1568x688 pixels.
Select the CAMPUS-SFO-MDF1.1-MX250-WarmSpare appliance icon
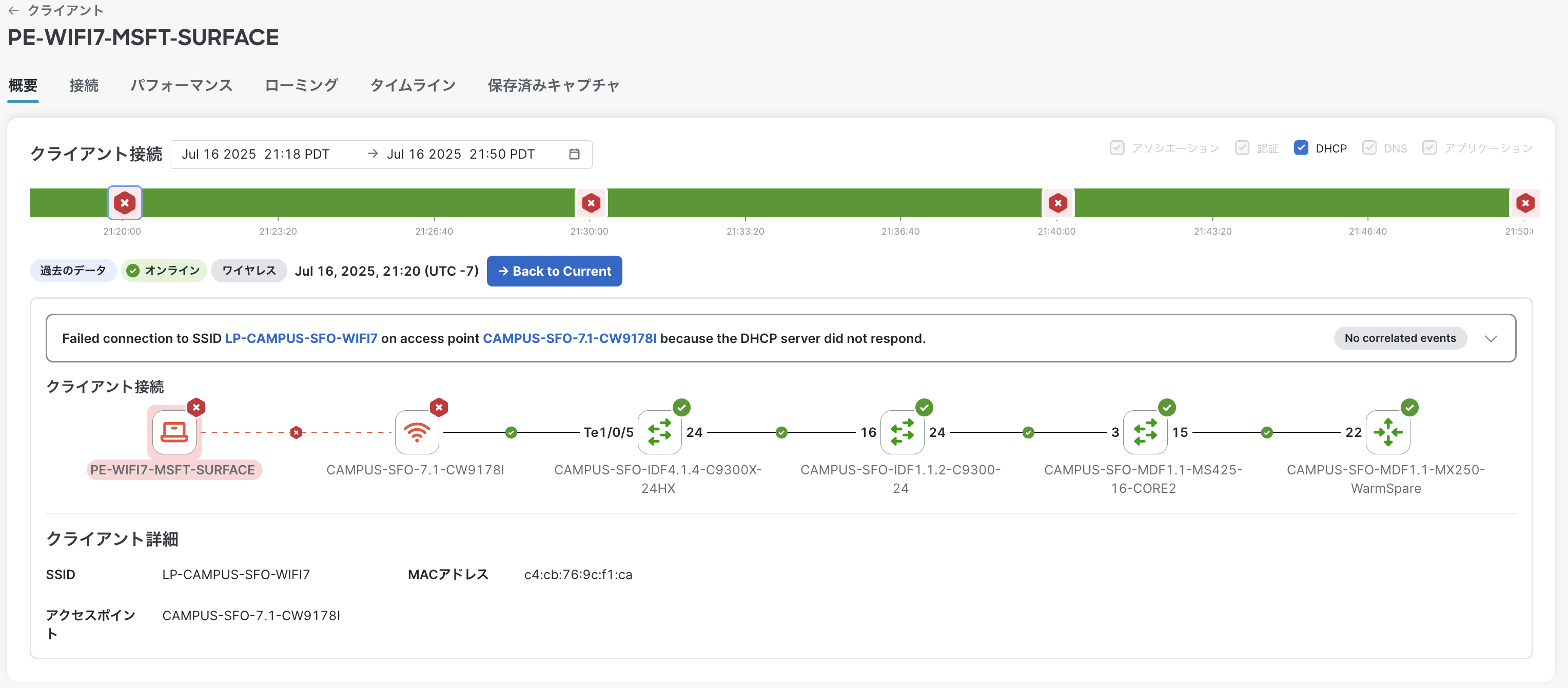click(x=1388, y=432)
